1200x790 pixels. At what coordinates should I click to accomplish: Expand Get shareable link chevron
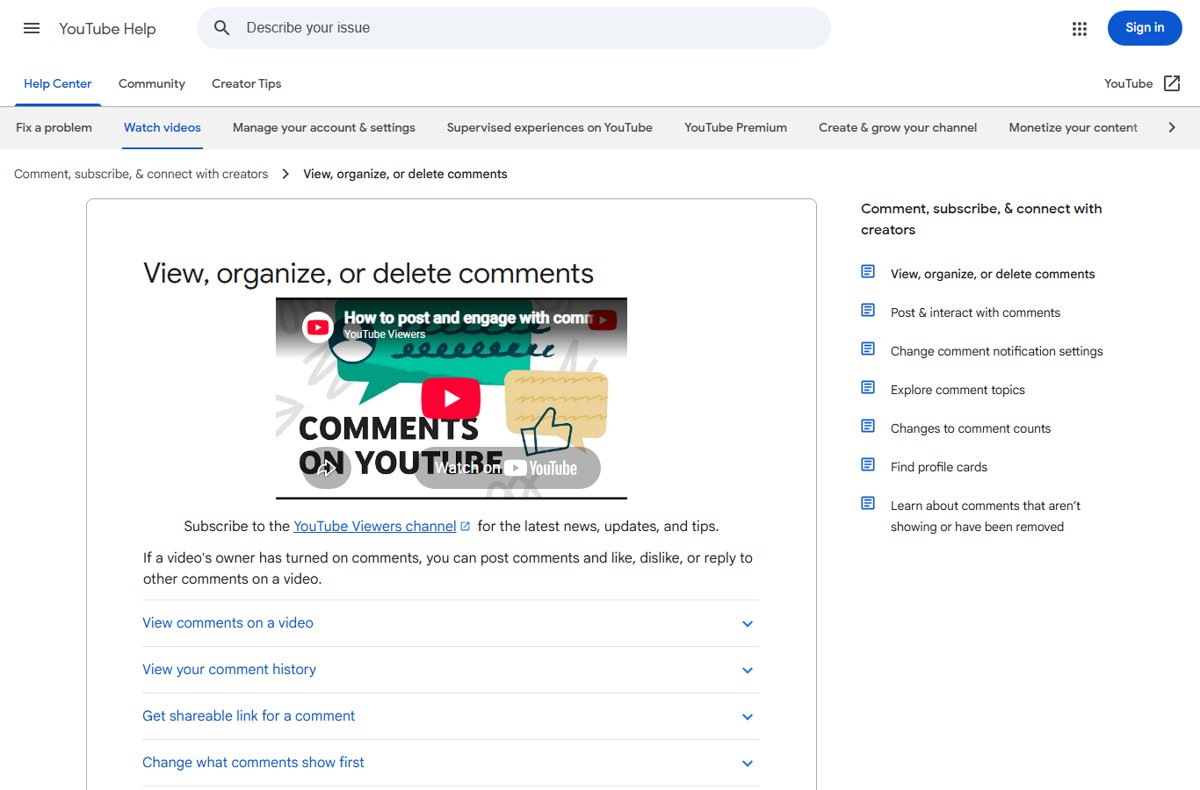tap(747, 717)
